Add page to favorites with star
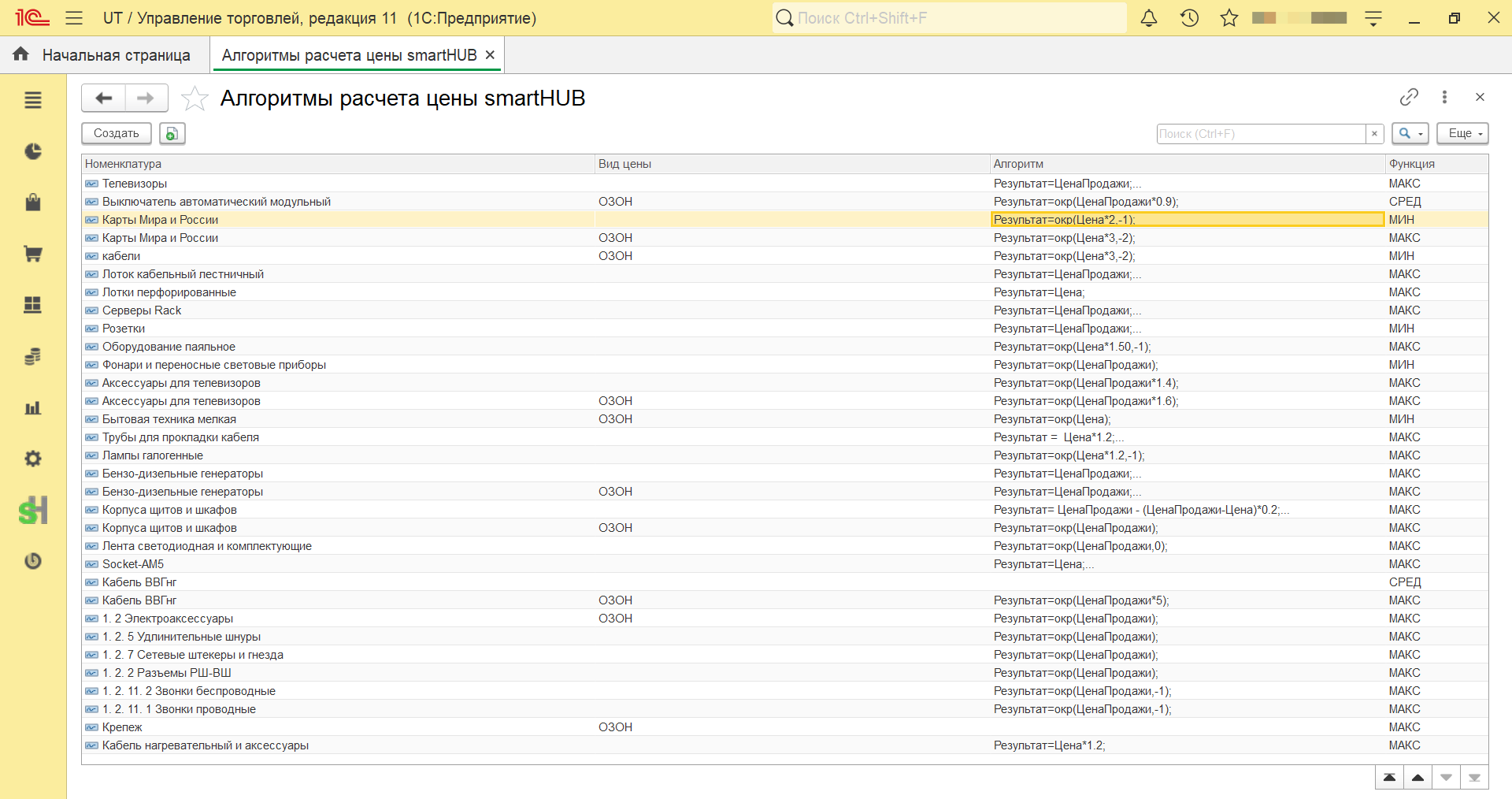The image size is (1512, 799). 194,98
